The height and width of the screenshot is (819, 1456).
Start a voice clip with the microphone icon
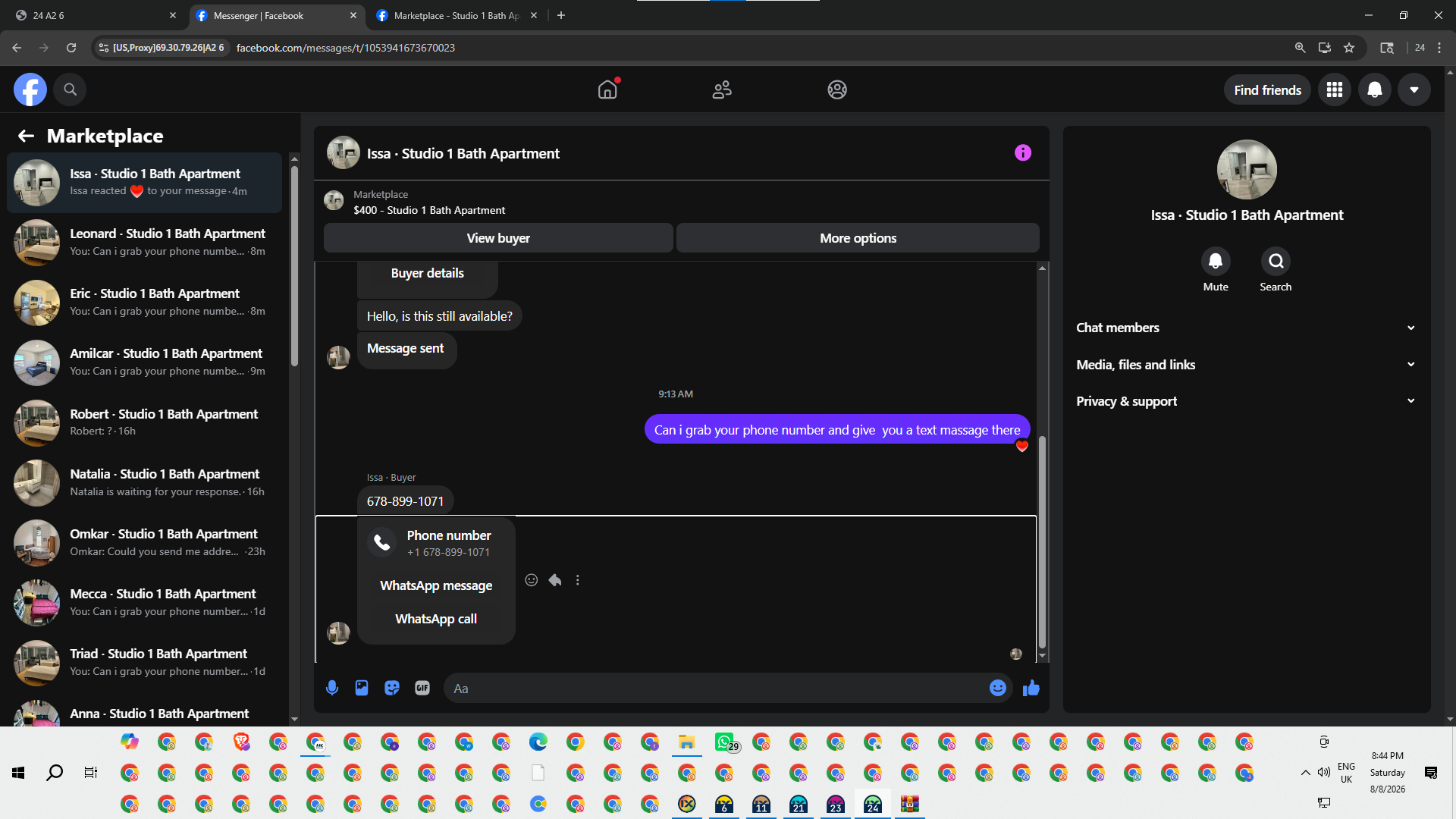332,688
